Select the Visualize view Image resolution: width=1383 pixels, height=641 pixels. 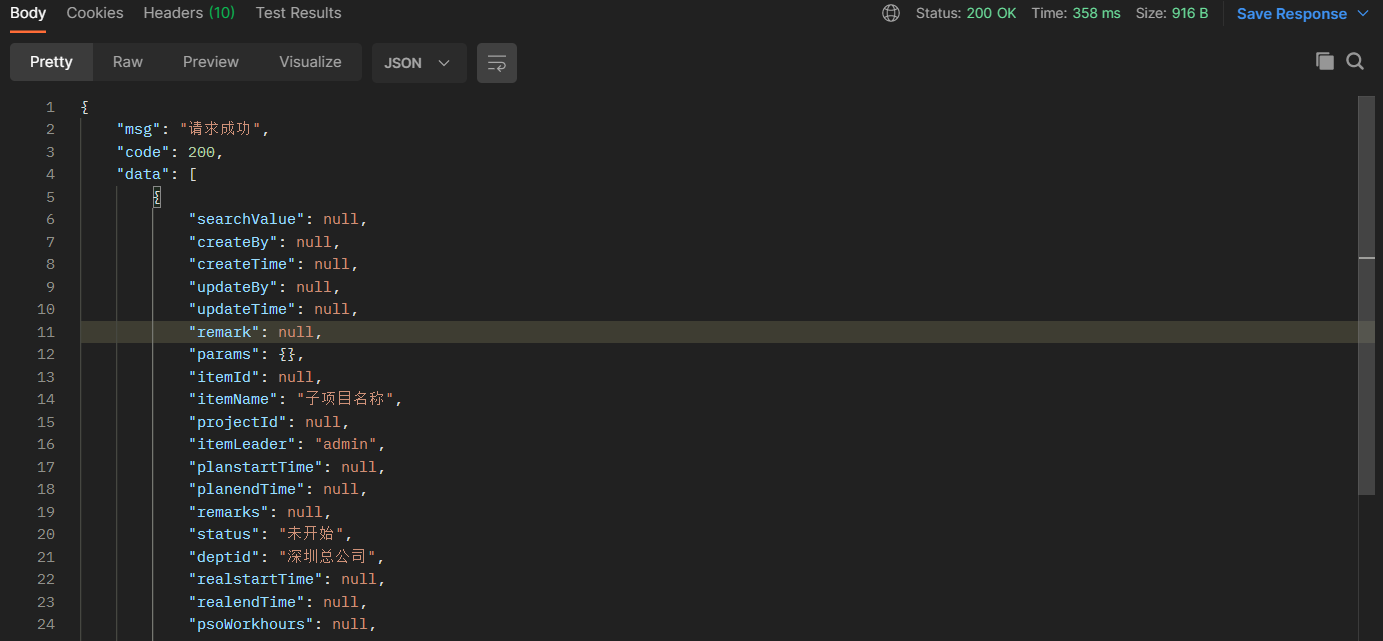(310, 62)
